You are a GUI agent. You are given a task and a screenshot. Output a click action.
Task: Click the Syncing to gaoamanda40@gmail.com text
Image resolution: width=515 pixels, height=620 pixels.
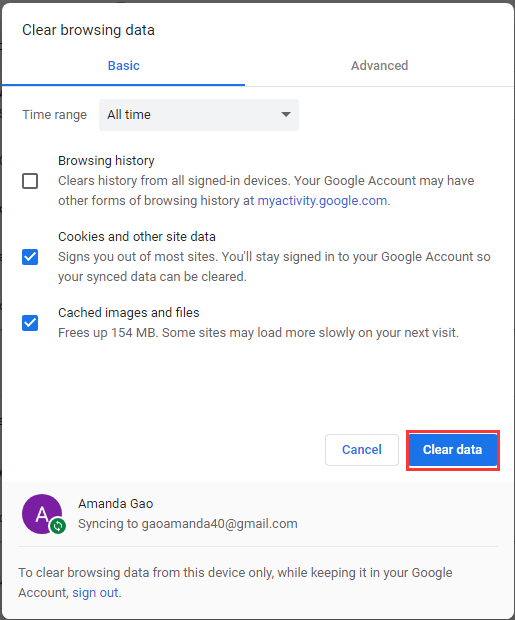coord(187,524)
